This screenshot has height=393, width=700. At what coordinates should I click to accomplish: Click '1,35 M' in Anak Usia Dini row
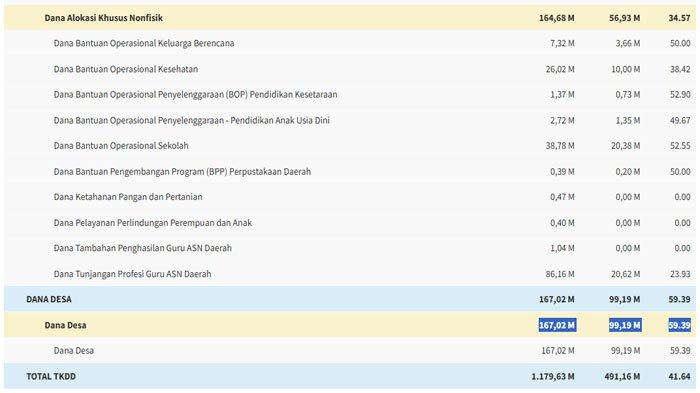[x=628, y=120]
